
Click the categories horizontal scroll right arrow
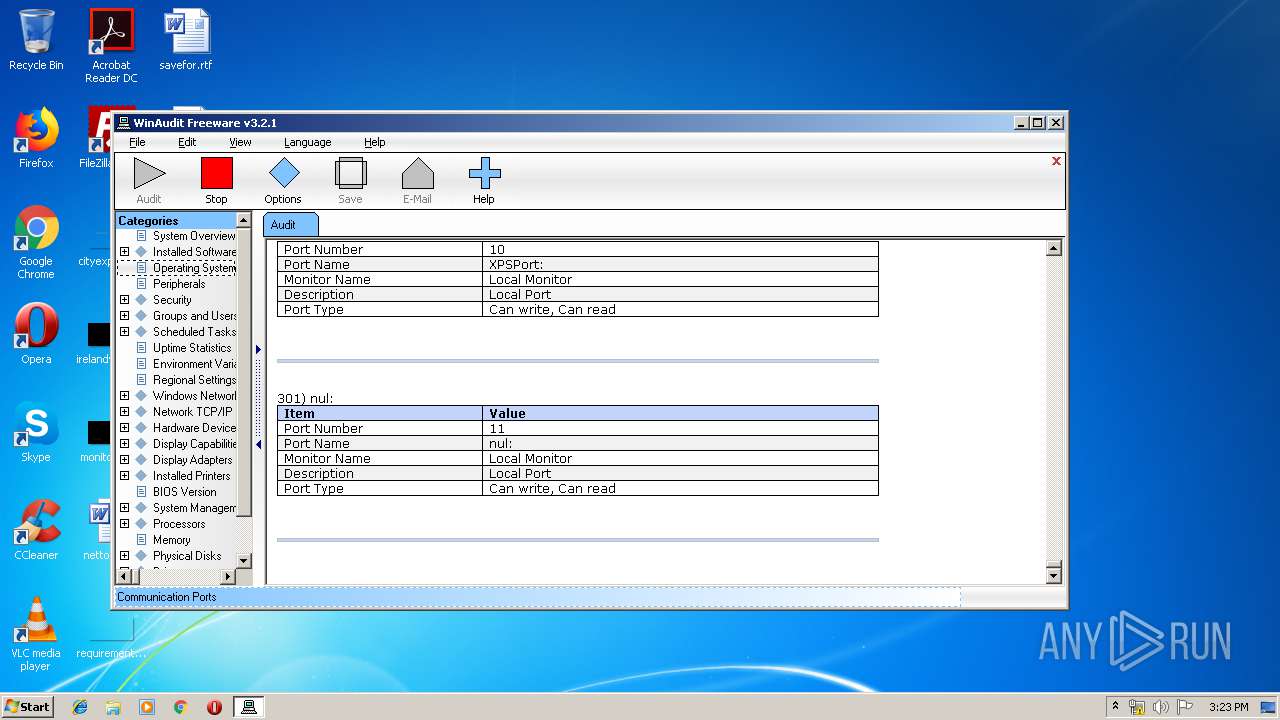227,576
